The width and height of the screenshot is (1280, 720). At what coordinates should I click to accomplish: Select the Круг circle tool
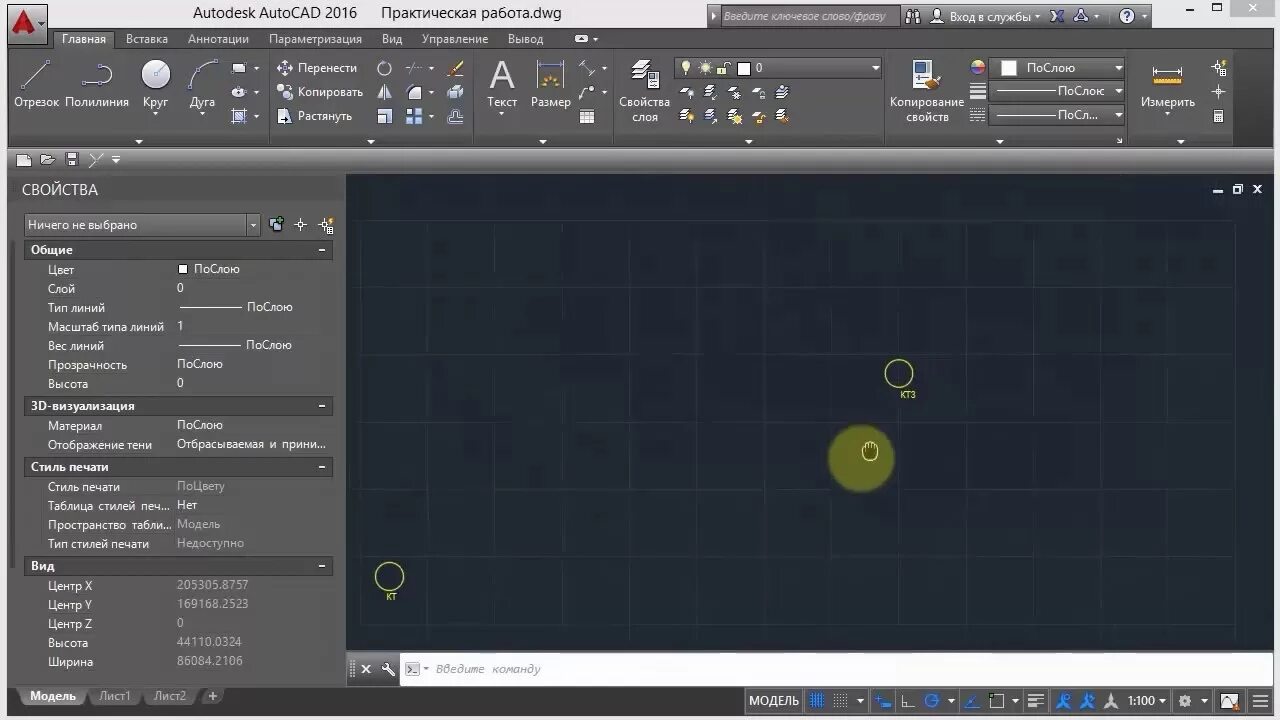[x=155, y=85]
